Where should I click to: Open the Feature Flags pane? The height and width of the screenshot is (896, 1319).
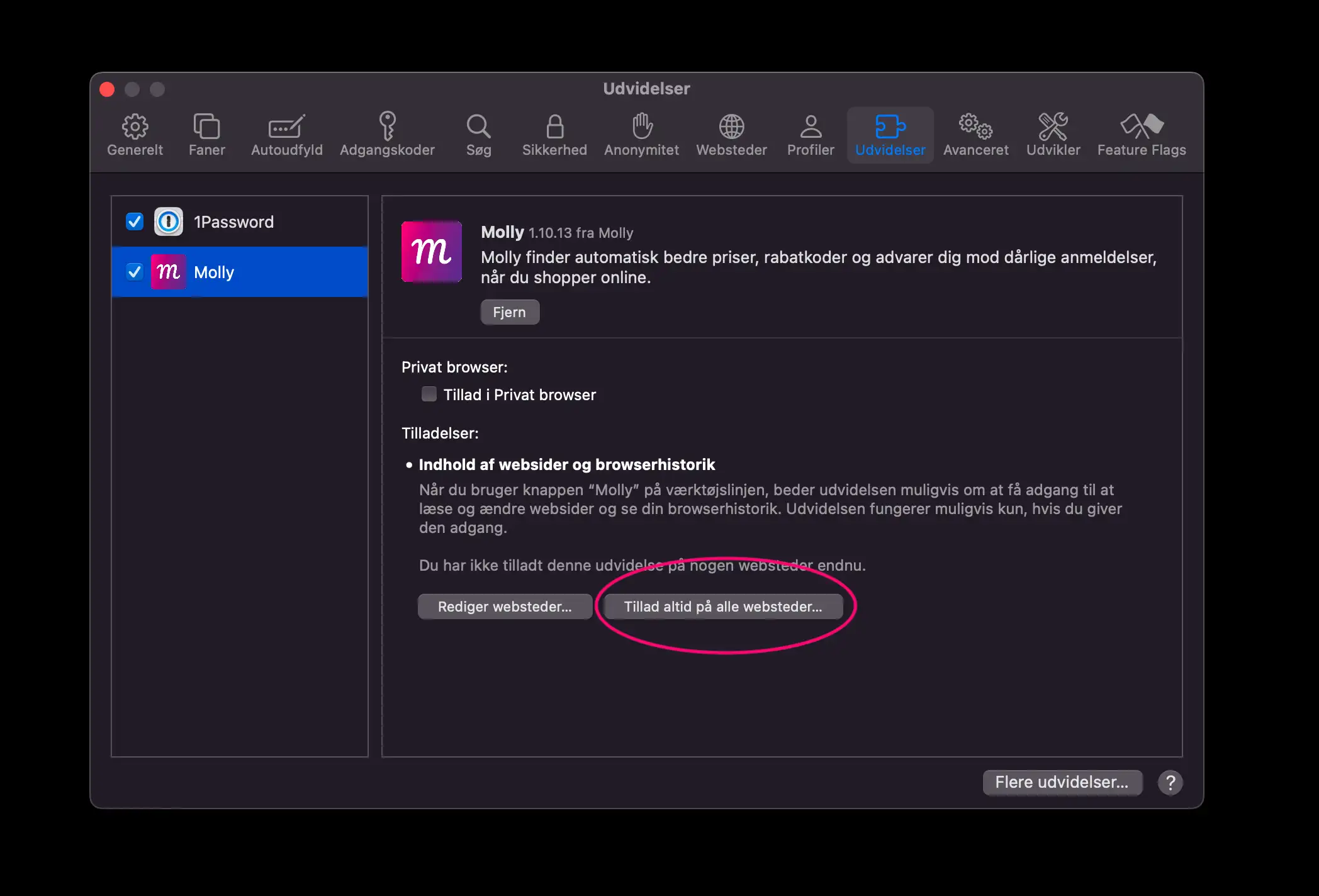[1142, 135]
